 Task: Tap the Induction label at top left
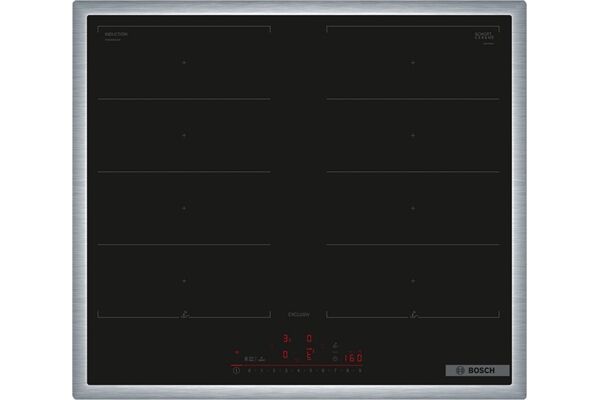click(x=117, y=35)
